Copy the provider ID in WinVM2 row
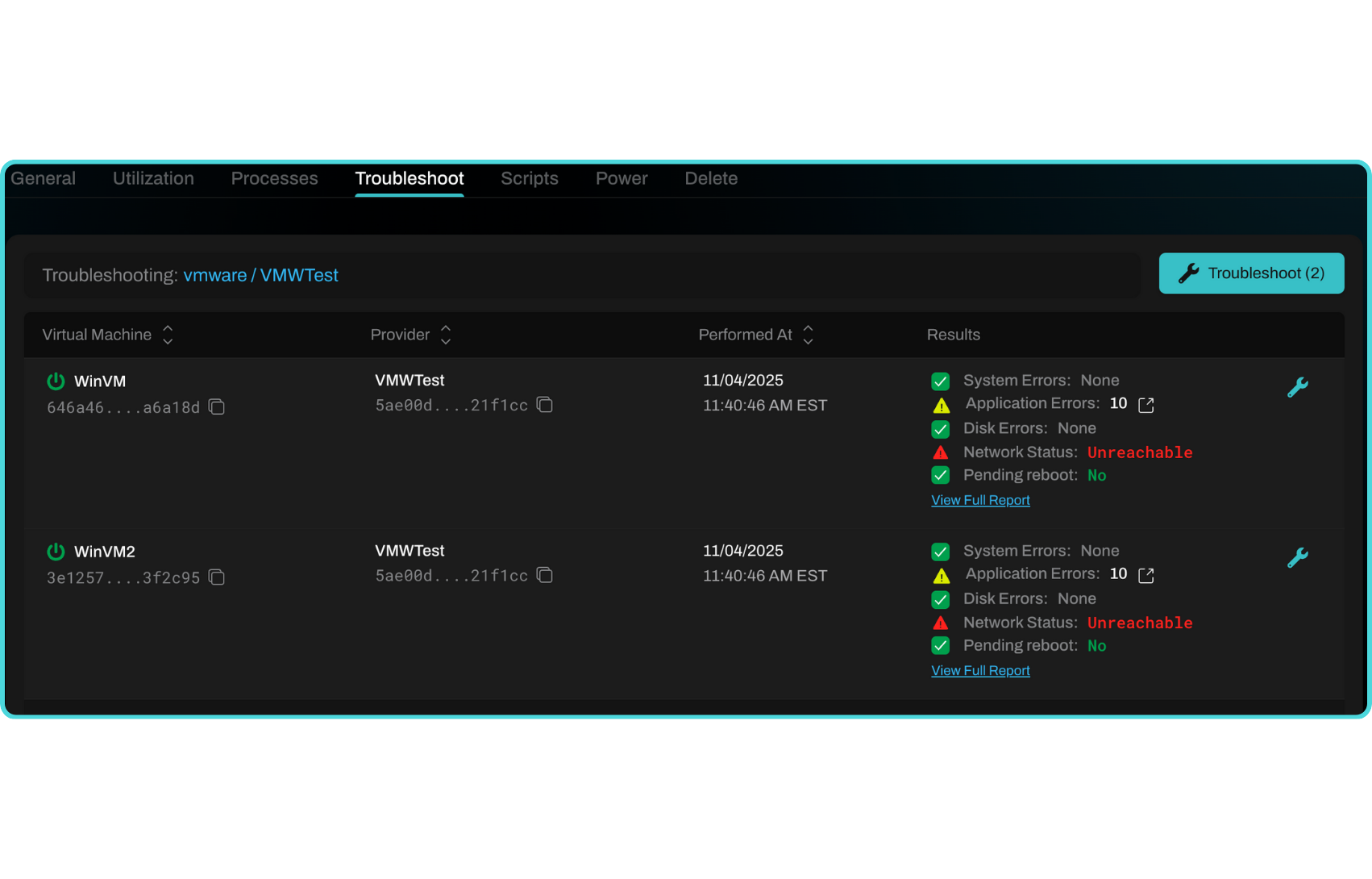The height and width of the screenshot is (879, 1372). 545,575
